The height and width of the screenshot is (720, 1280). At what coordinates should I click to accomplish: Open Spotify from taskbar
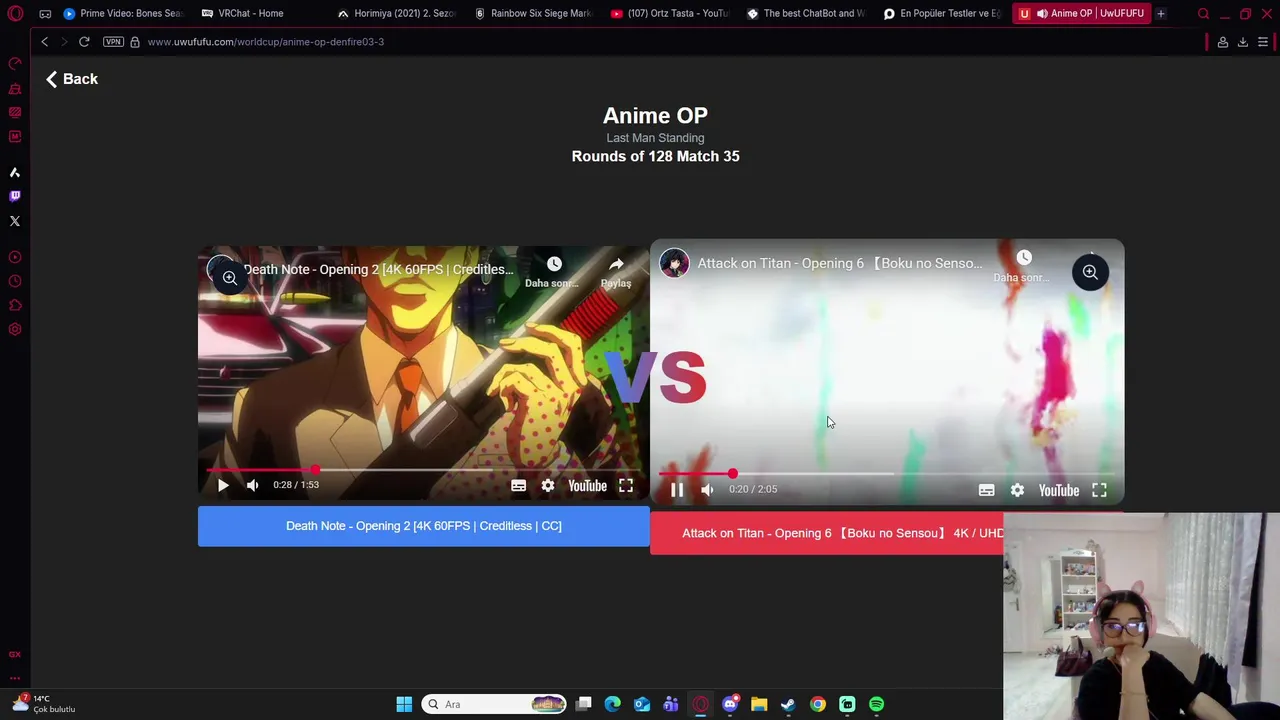click(876, 704)
